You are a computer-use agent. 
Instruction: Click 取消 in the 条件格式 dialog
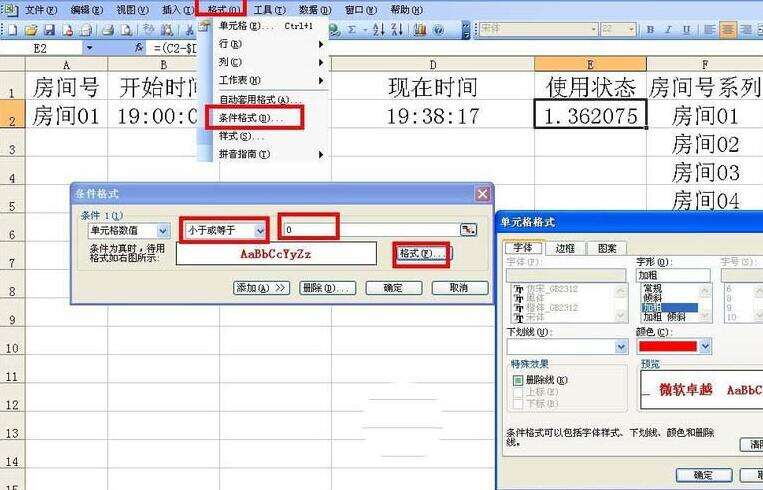(460, 288)
